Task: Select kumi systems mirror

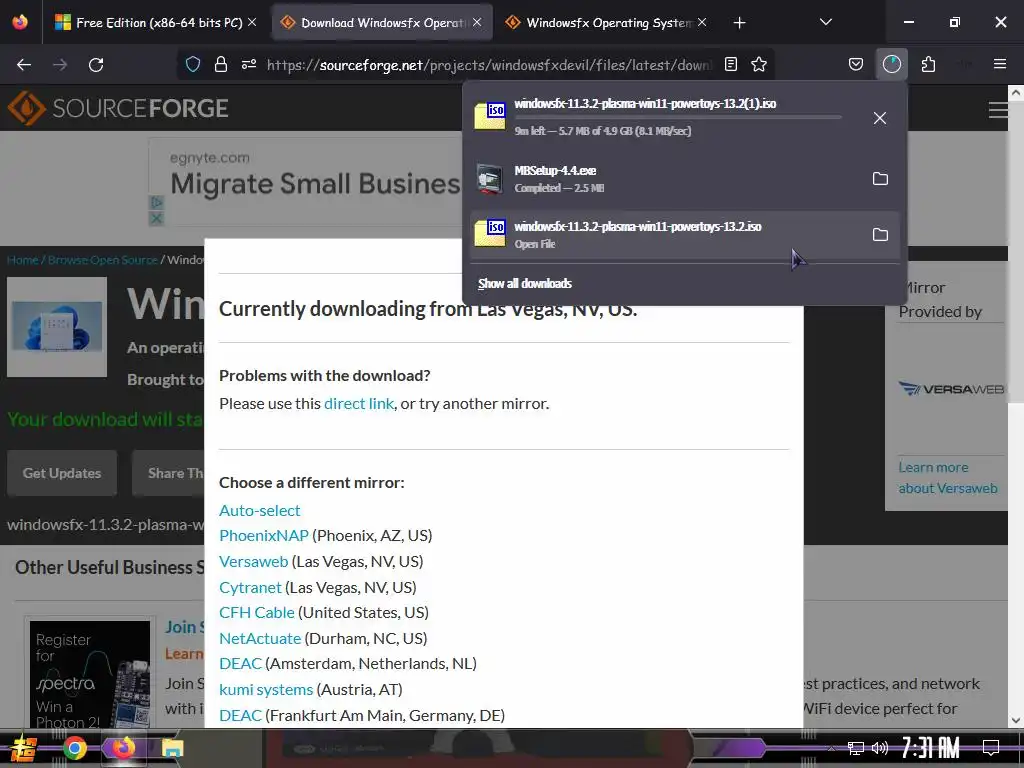Action: point(266,690)
